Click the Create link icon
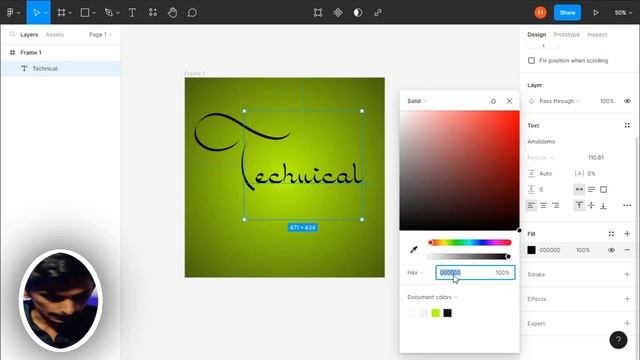The width and height of the screenshot is (640, 360). (x=378, y=13)
